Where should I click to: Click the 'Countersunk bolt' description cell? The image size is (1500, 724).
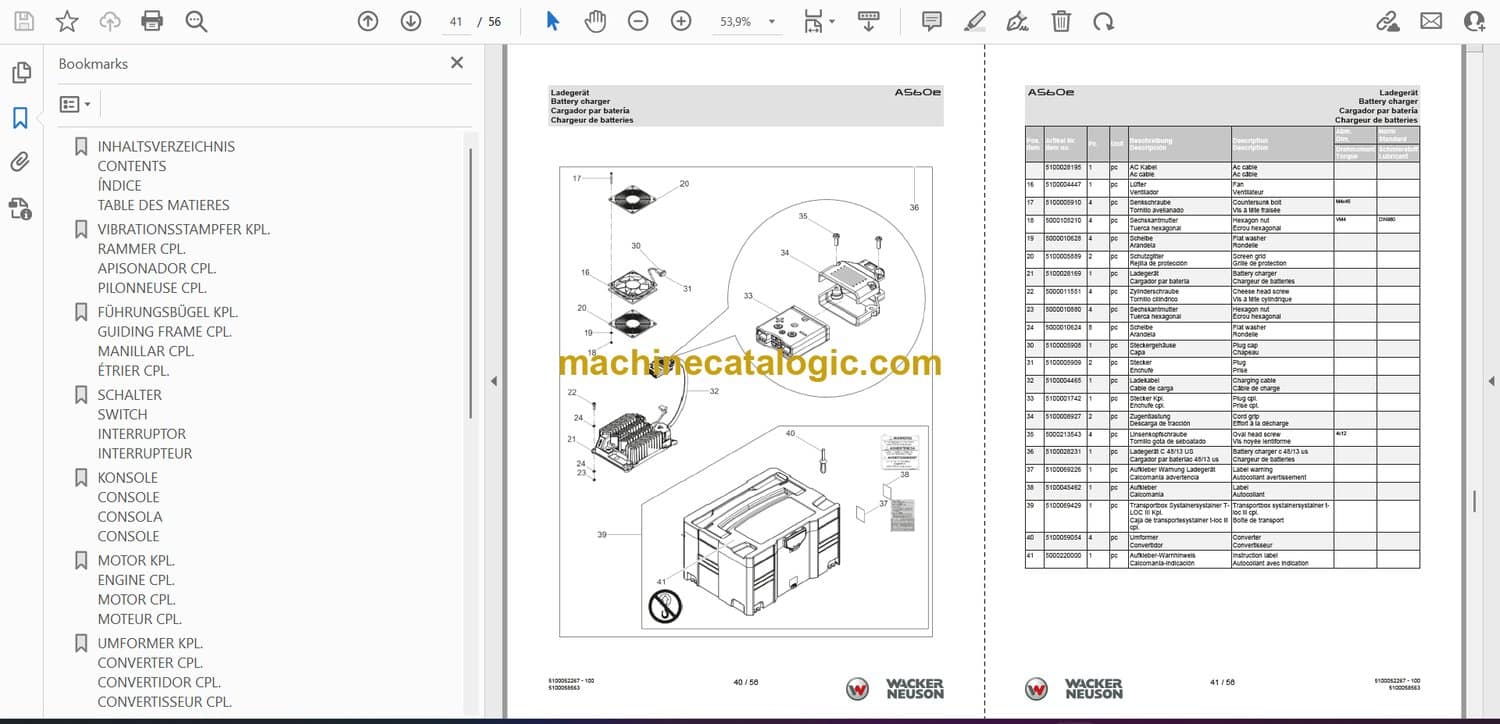pyautogui.click(x=1256, y=203)
